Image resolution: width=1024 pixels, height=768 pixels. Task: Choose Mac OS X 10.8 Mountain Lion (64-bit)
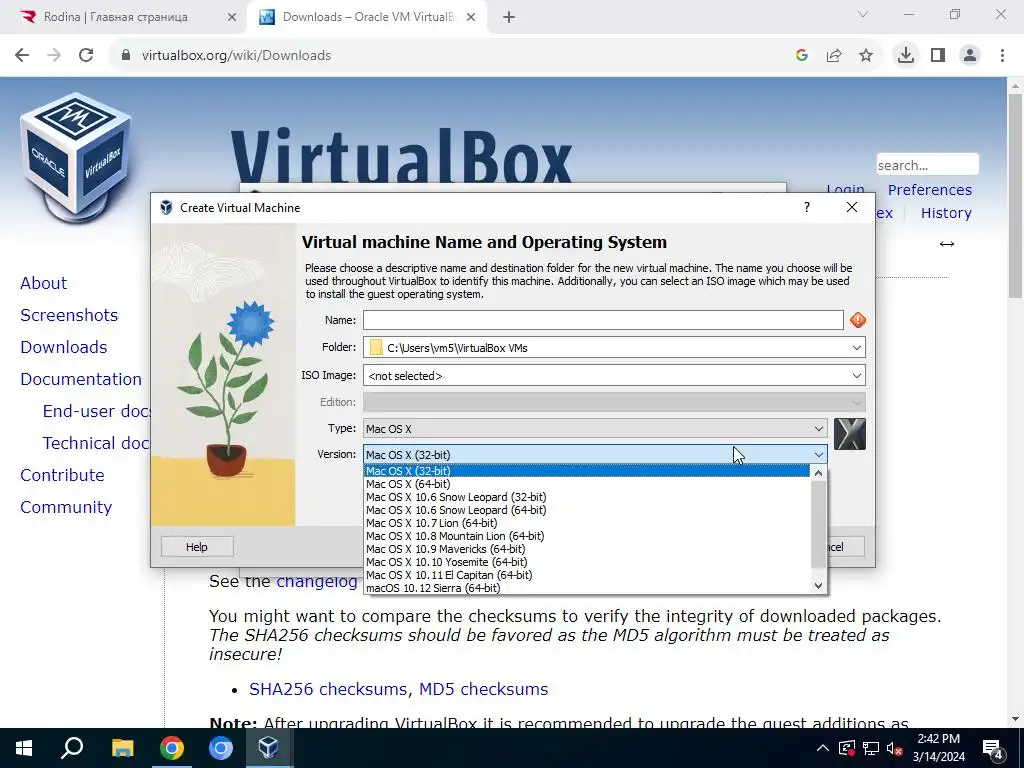point(586,536)
